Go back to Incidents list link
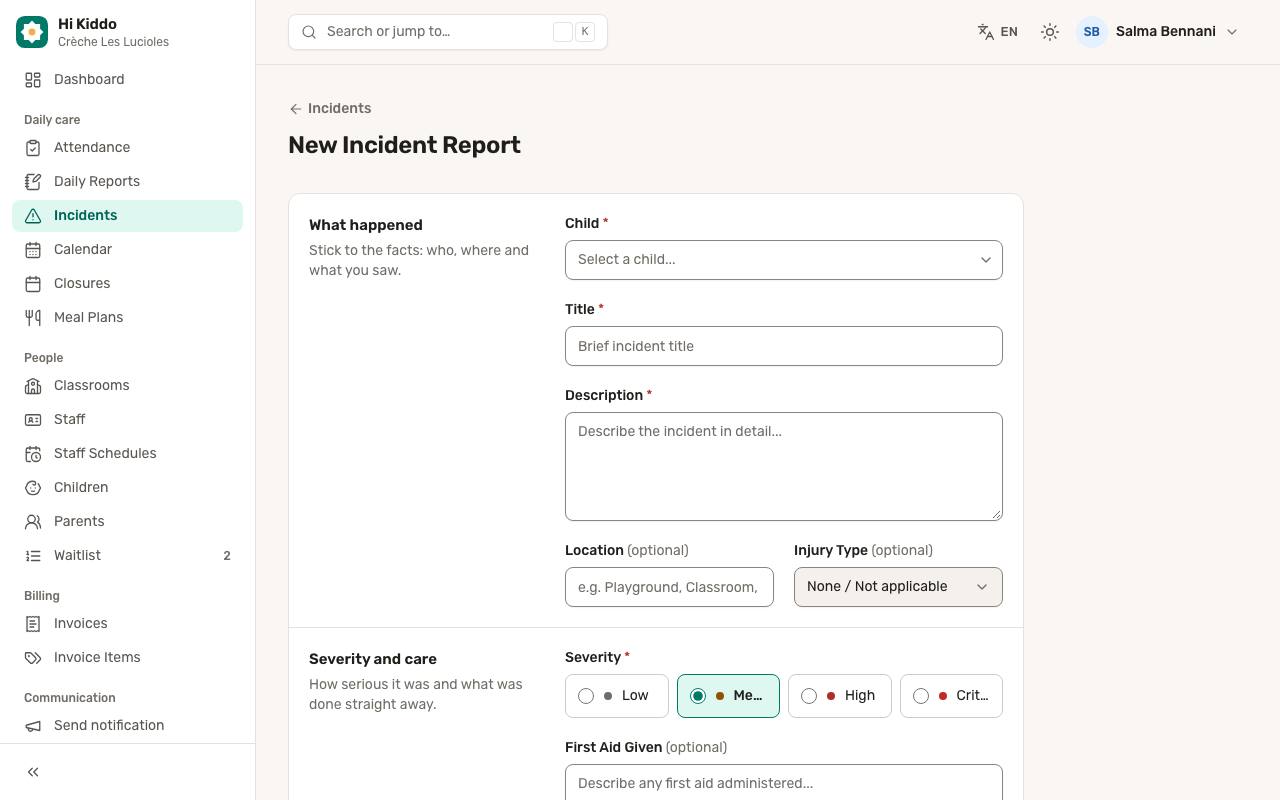This screenshot has height=800, width=1280. tap(330, 108)
